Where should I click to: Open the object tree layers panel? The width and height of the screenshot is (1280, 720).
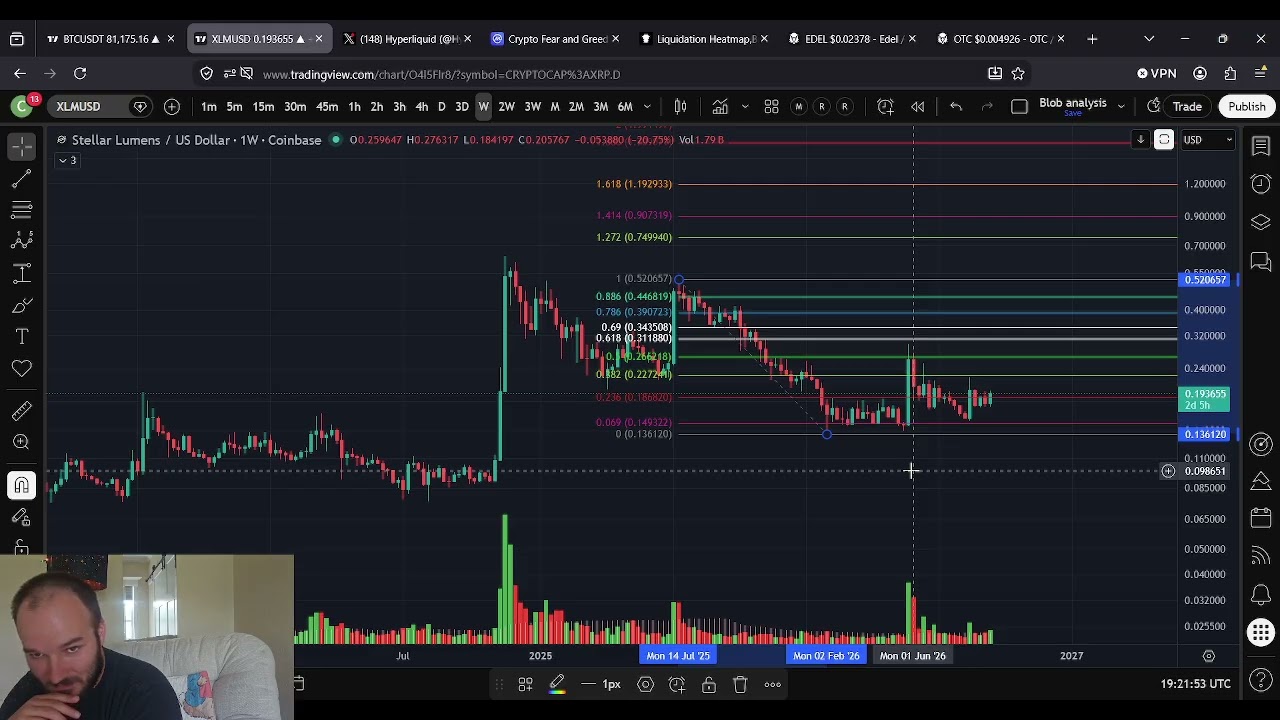[x=1261, y=222]
